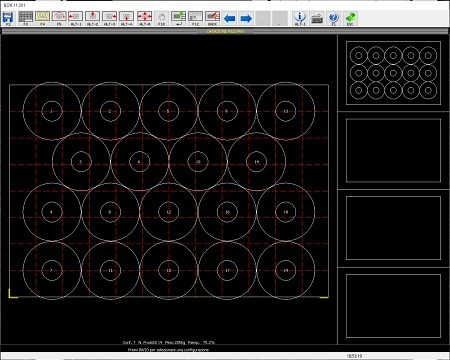
Task: Select the hand pan tool (F10)
Action: (161, 18)
